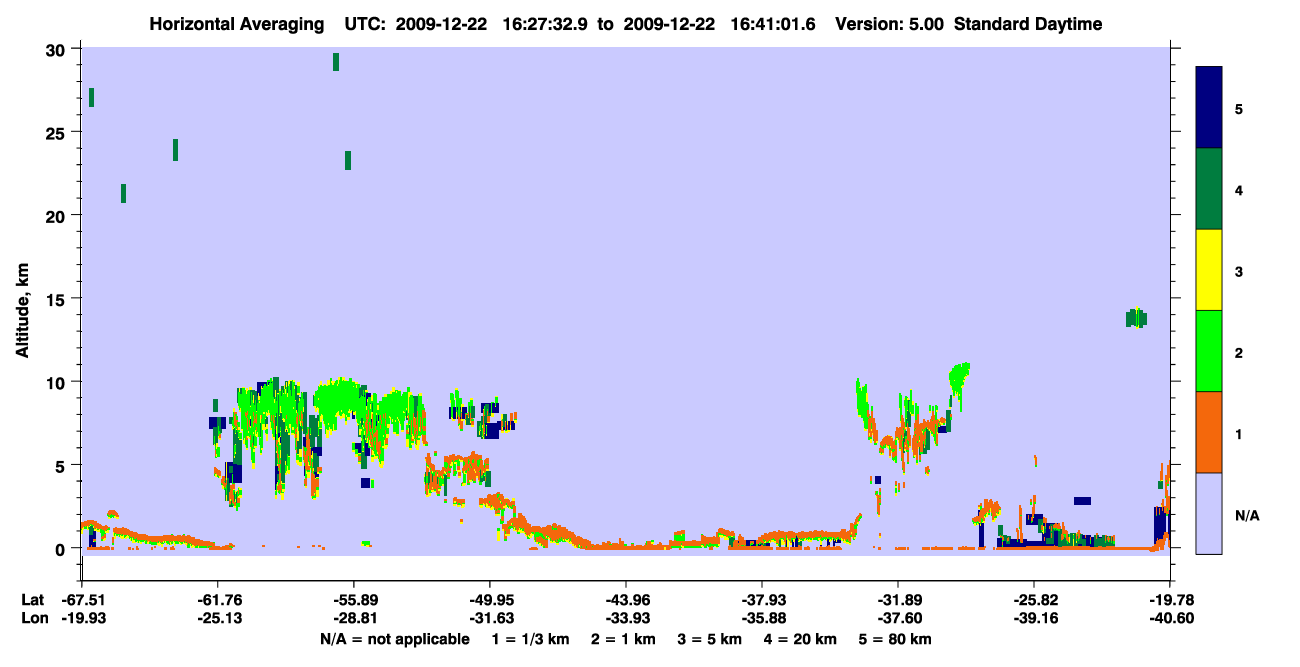Click the dark blue colorbar segment labeled 5
1300x667 pixels.
click(1209, 108)
